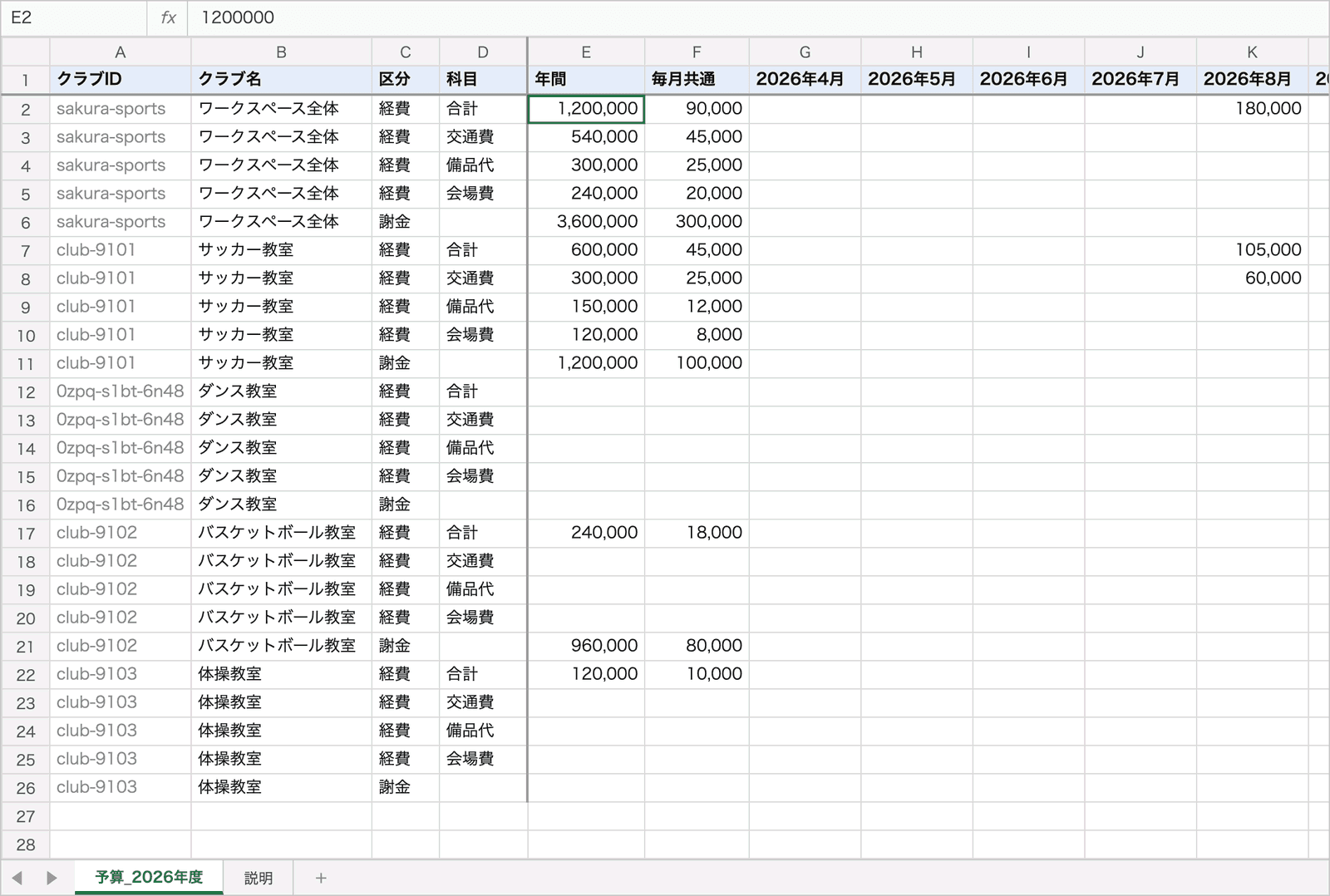Click the 60,000 cell in row 8

coord(1252,278)
